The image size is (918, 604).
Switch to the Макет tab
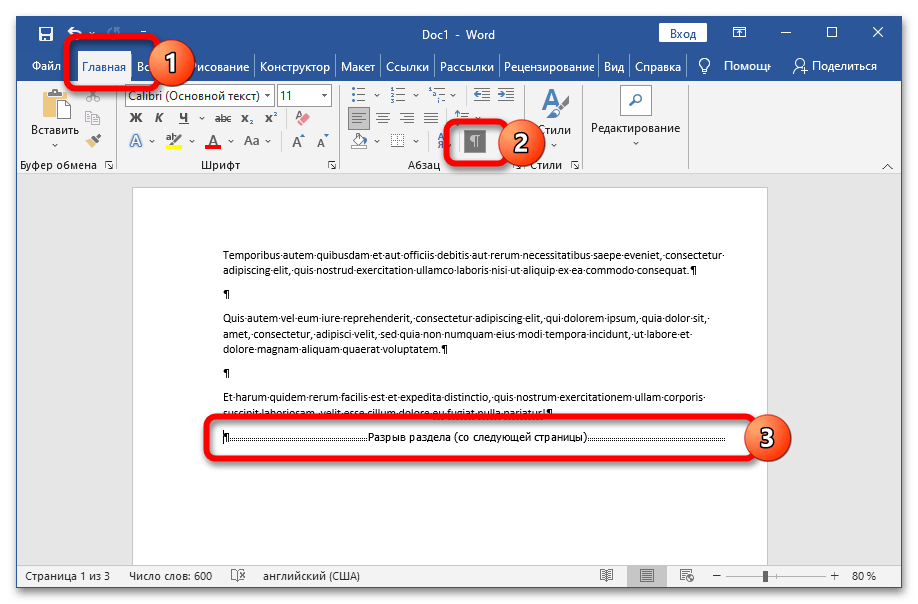coord(358,67)
